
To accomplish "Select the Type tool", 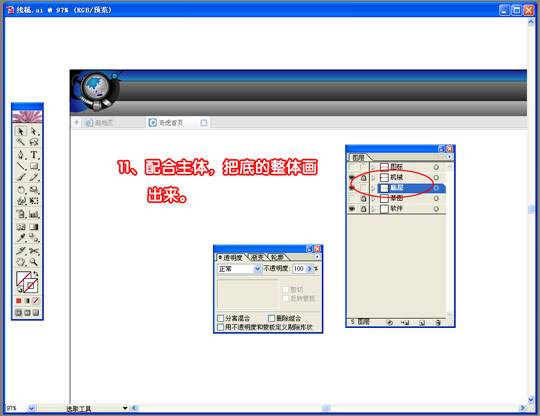I will coord(34,155).
